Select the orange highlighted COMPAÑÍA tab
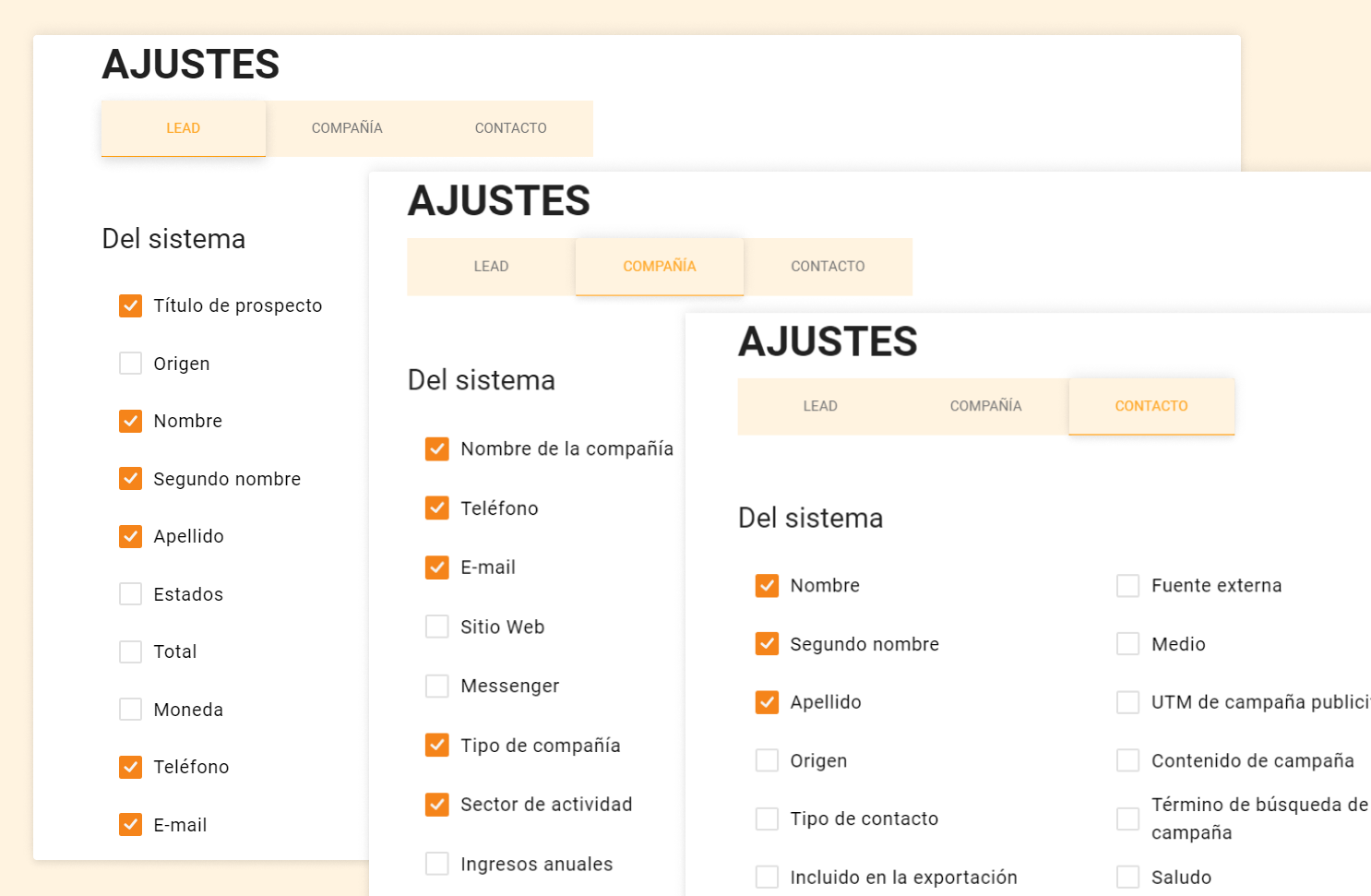The image size is (1371, 896). pos(659,267)
